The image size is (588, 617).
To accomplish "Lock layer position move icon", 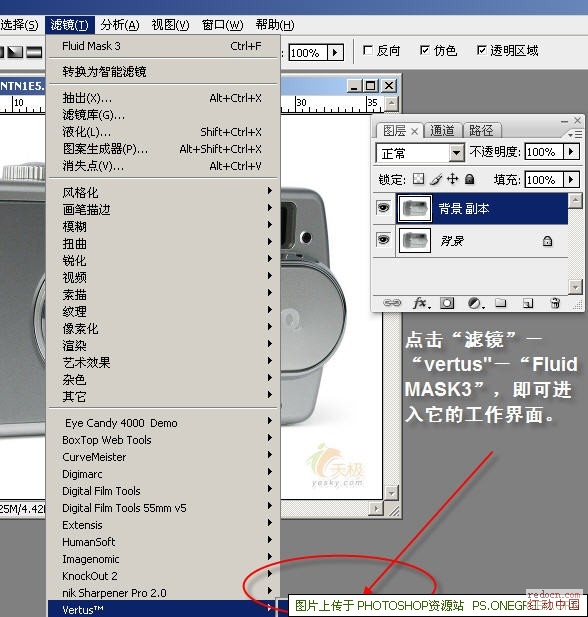I will point(453,179).
